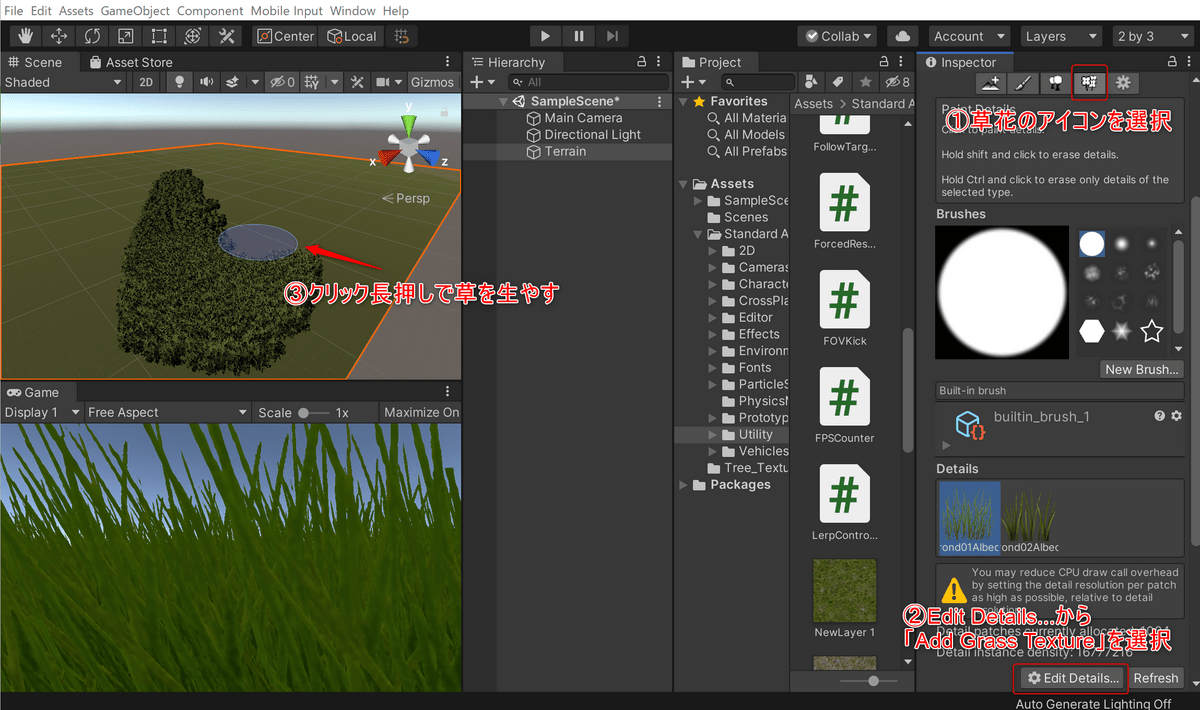1200x710 pixels.
Task: Click the Gizmos button
Action: (x=432, y=82)
